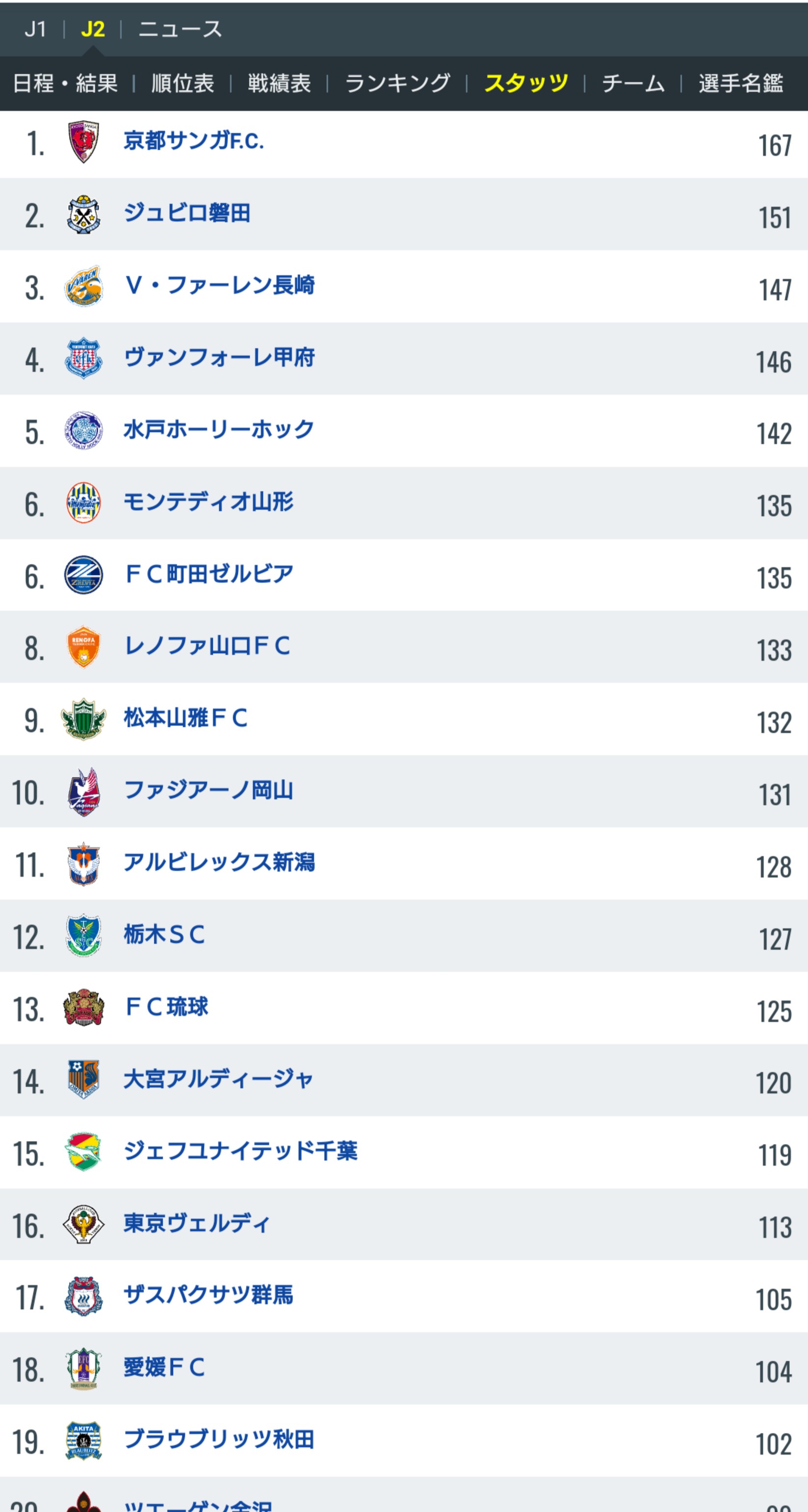Click the ジュビロ磐田 club emblem
This screenshot has height=1512, width=808.
coord(84,214)
